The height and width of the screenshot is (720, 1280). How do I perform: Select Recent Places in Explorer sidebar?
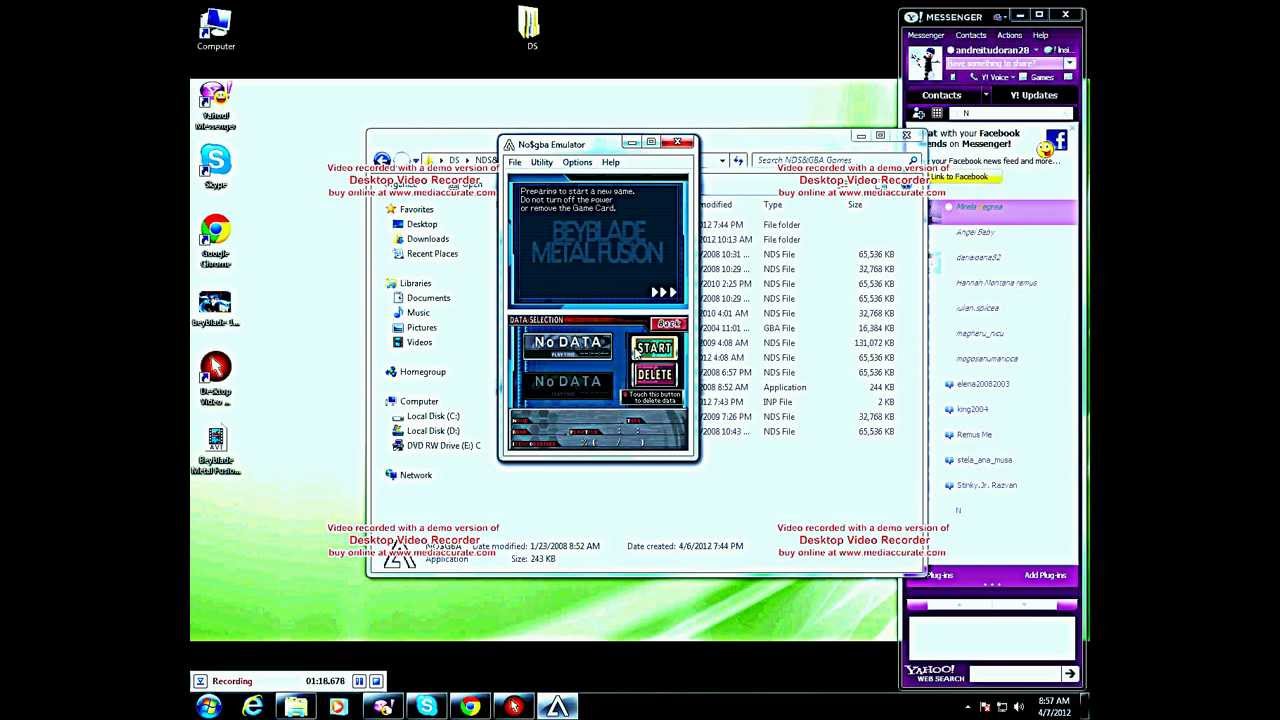coord(432,253)
